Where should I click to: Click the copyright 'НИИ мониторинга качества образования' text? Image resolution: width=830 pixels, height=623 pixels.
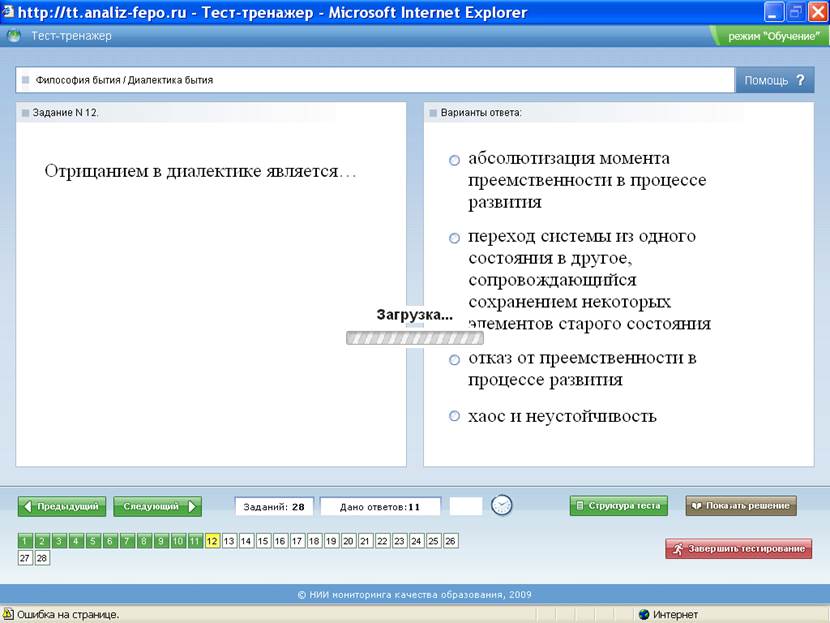[x=414, y=594]
